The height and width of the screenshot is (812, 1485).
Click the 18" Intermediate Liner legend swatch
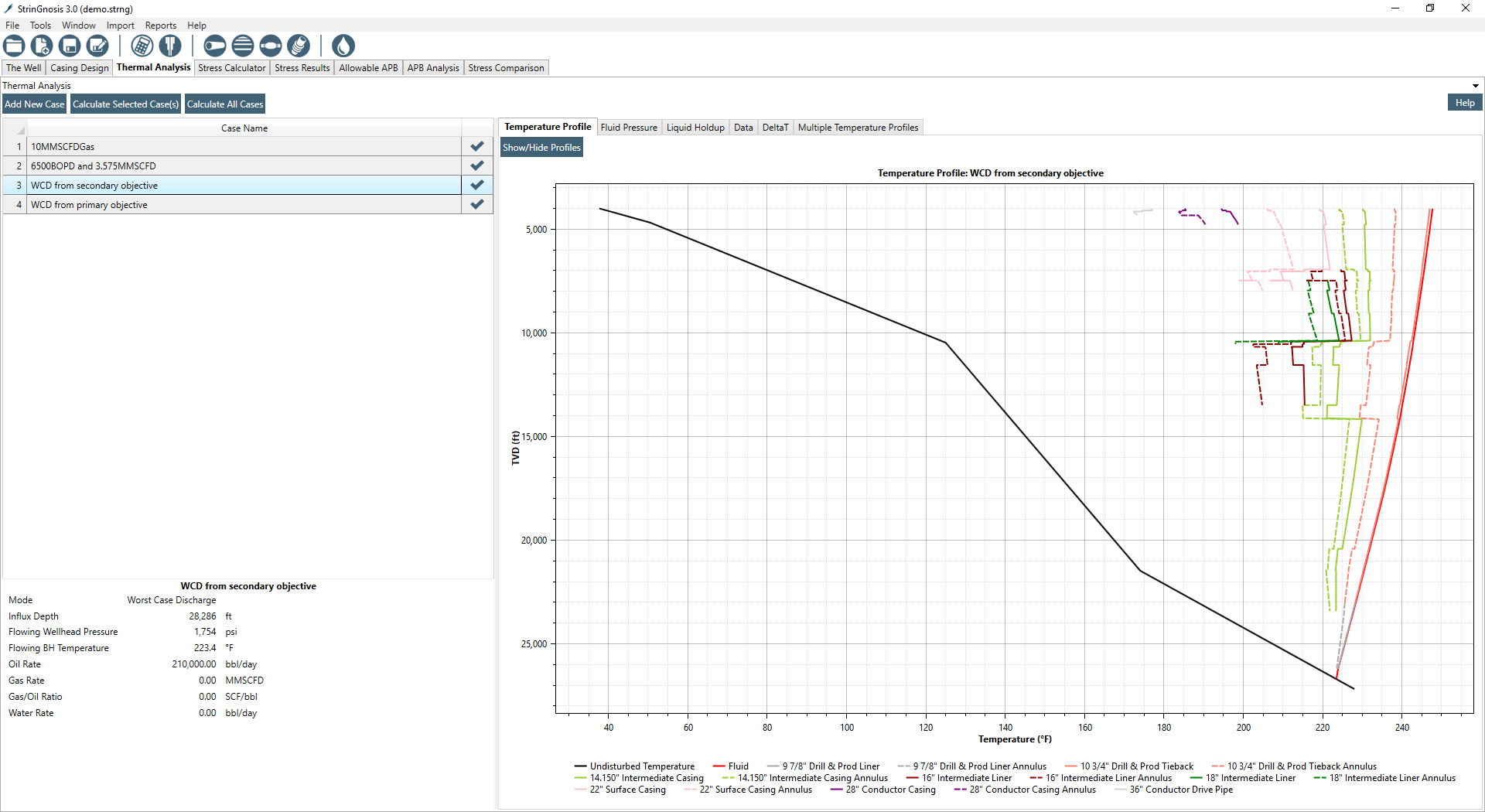point(1196,778)
